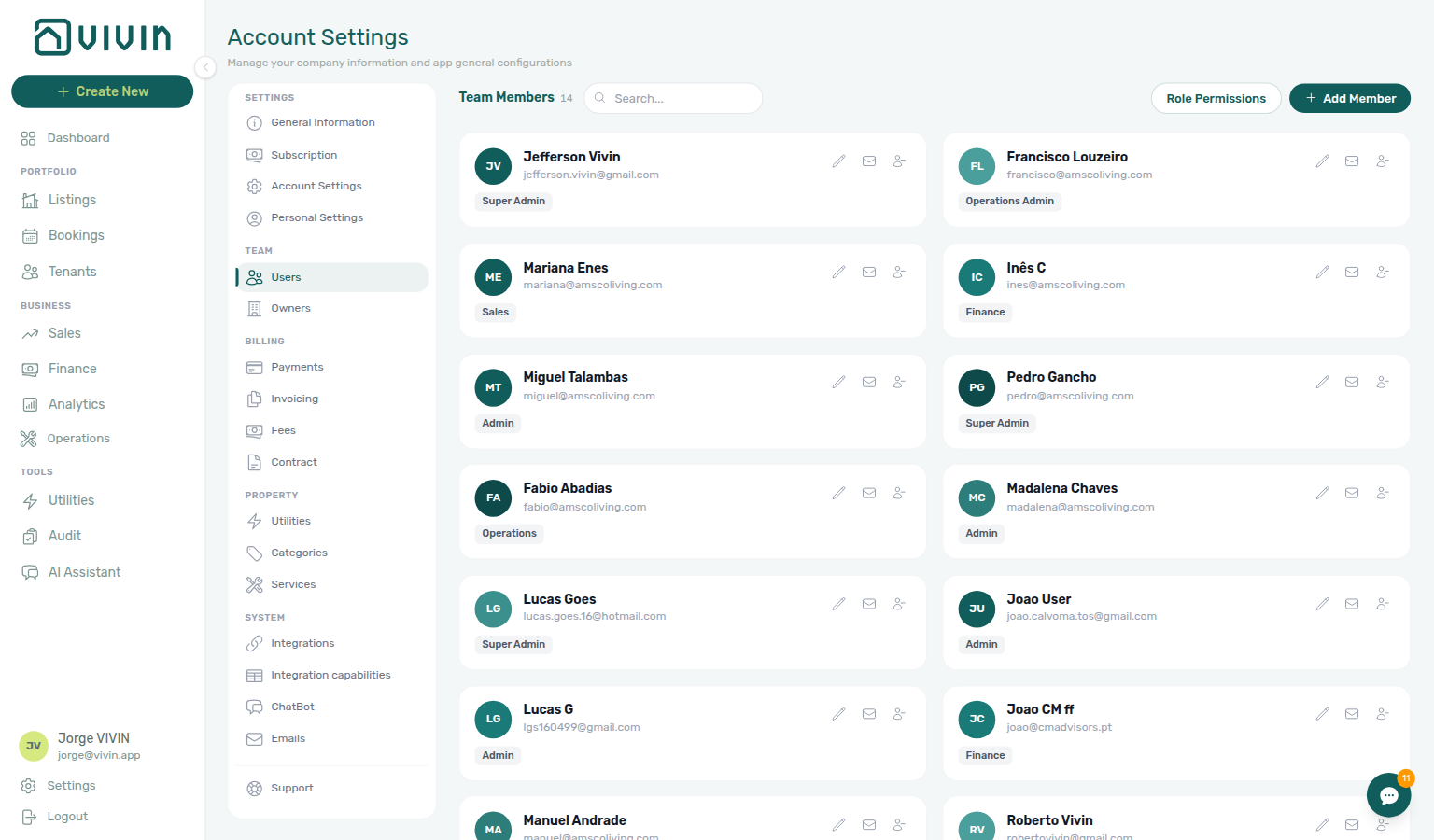Open Payments under Billing

(x=331, y=367)
